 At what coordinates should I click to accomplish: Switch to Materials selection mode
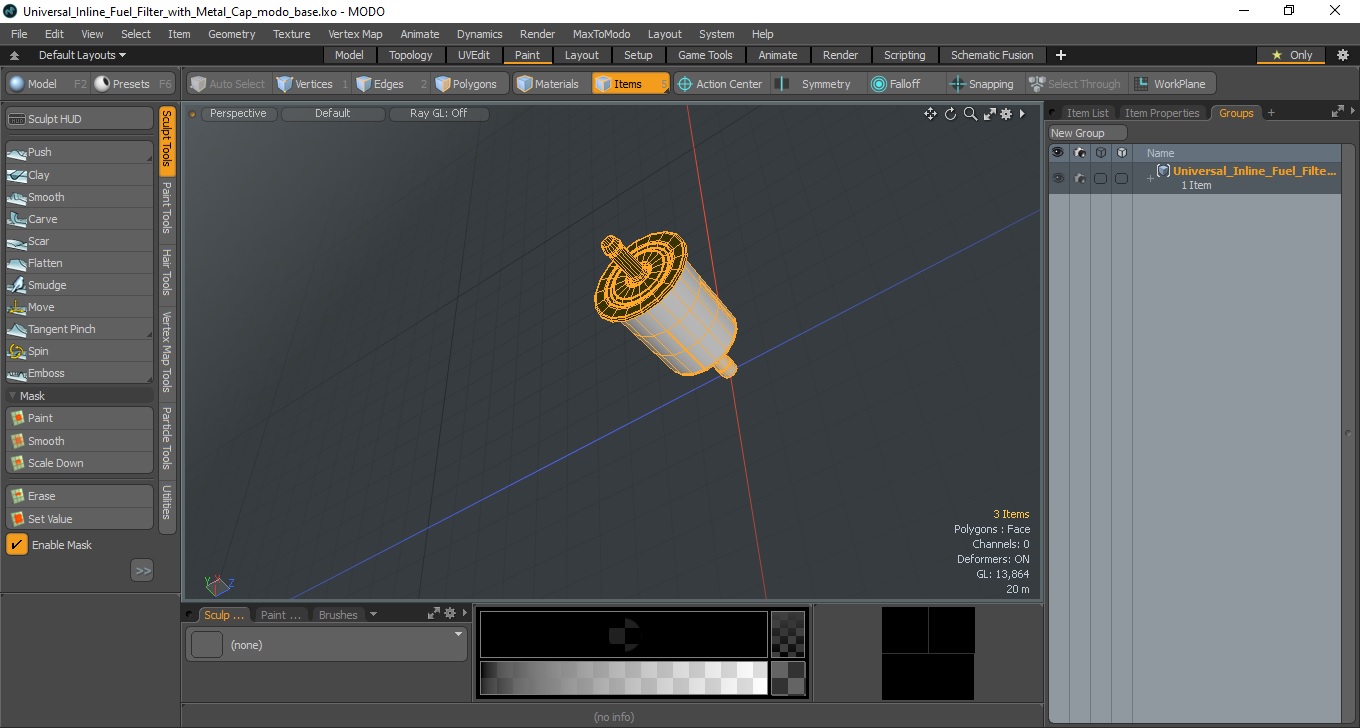[548, 84]
